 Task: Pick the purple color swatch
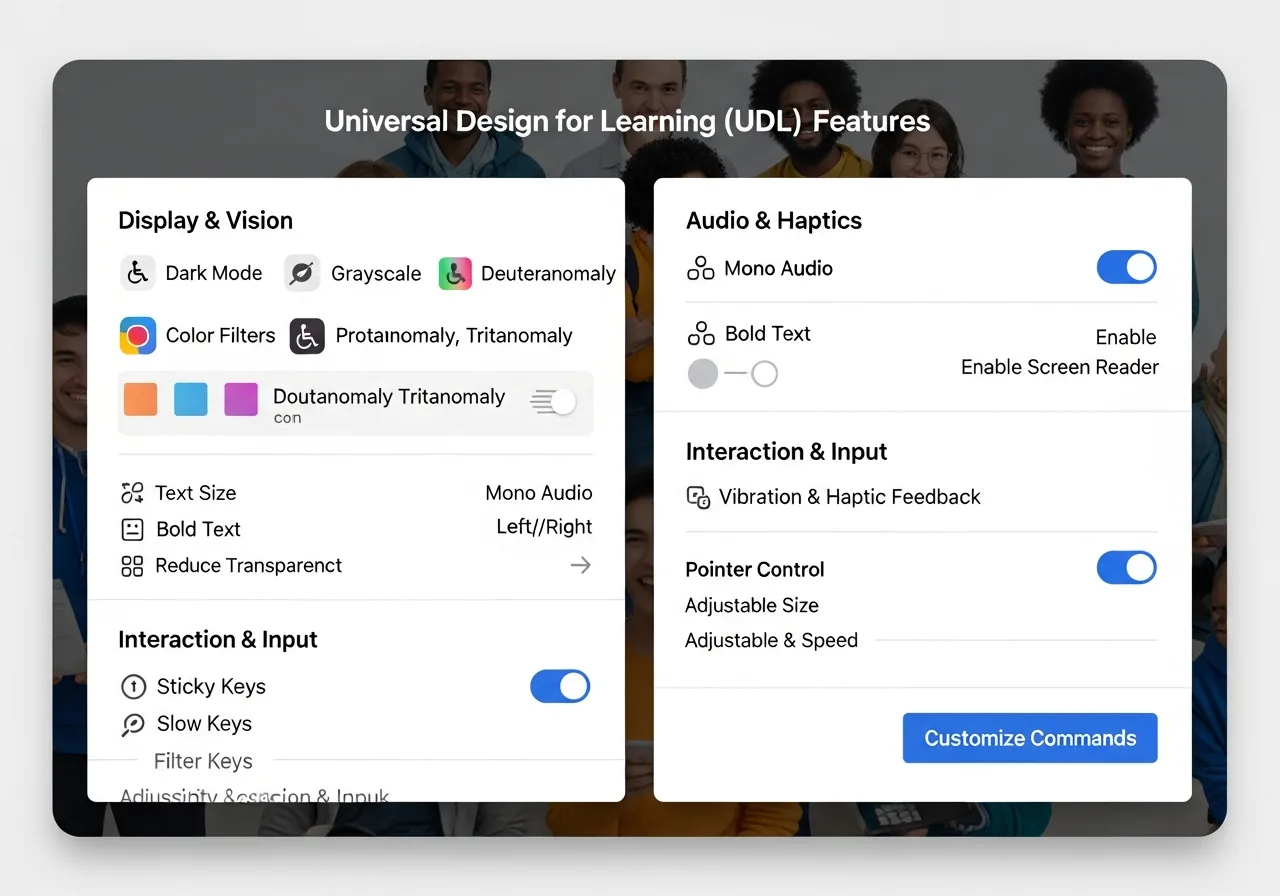[x=241, y=398]
